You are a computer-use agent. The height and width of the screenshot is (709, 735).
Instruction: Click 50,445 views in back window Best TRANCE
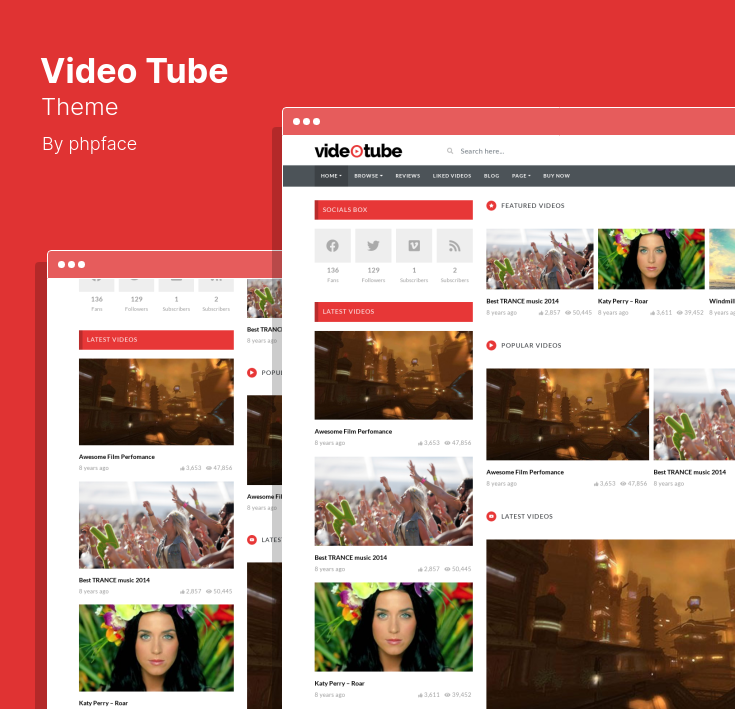click(x=219, y=591)
